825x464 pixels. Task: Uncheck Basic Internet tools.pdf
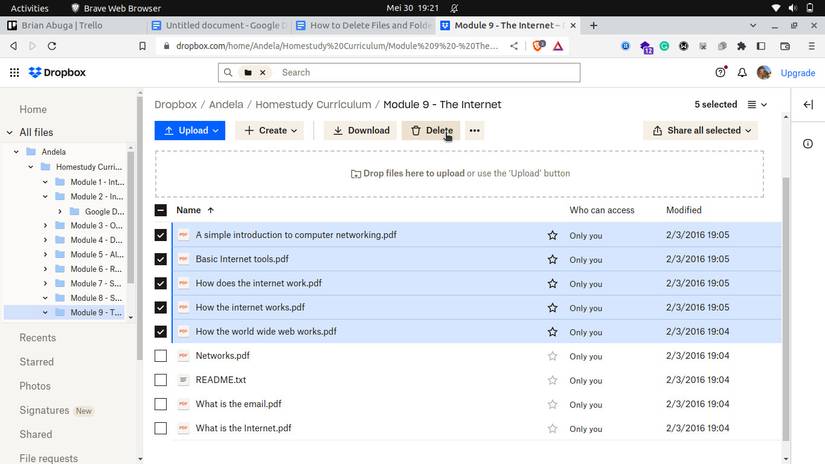(160, 259)
